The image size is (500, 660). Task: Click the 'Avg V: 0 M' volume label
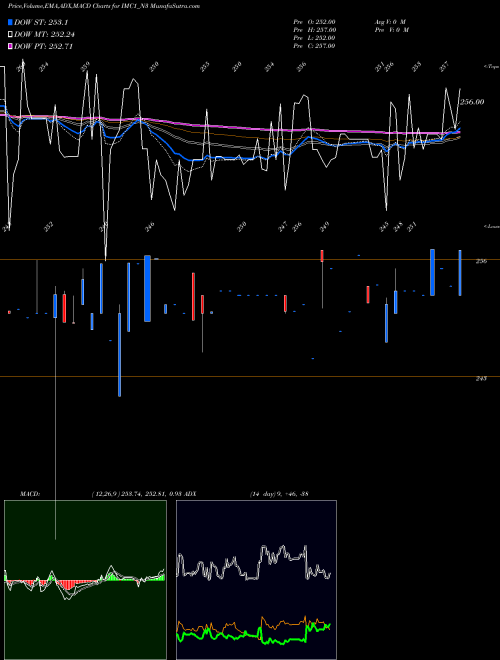[x=392, y=21]
